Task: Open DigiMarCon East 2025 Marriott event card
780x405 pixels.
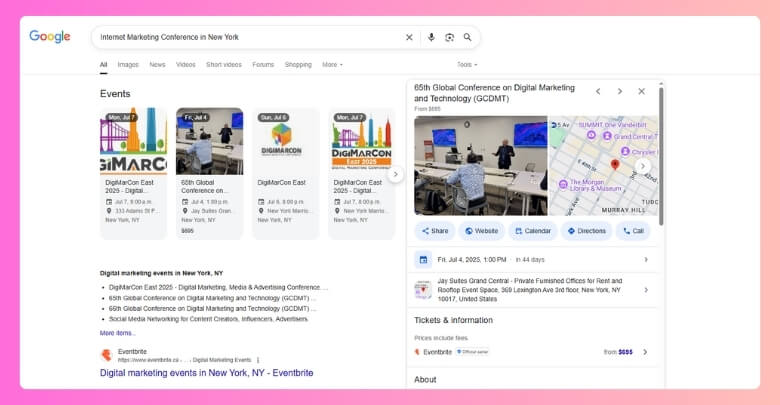Action: pos(362,174)
